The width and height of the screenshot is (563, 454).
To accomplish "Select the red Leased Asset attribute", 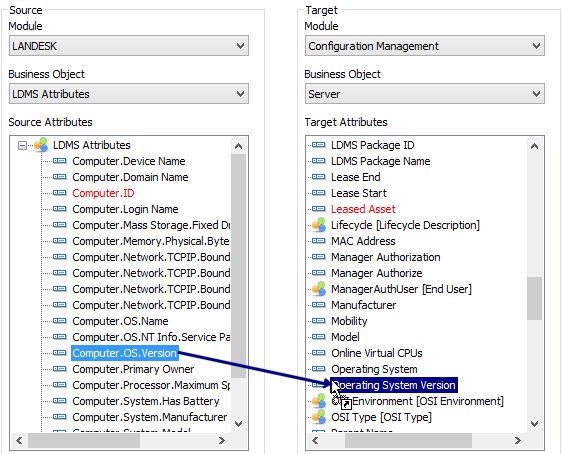I will coord(363,209).
